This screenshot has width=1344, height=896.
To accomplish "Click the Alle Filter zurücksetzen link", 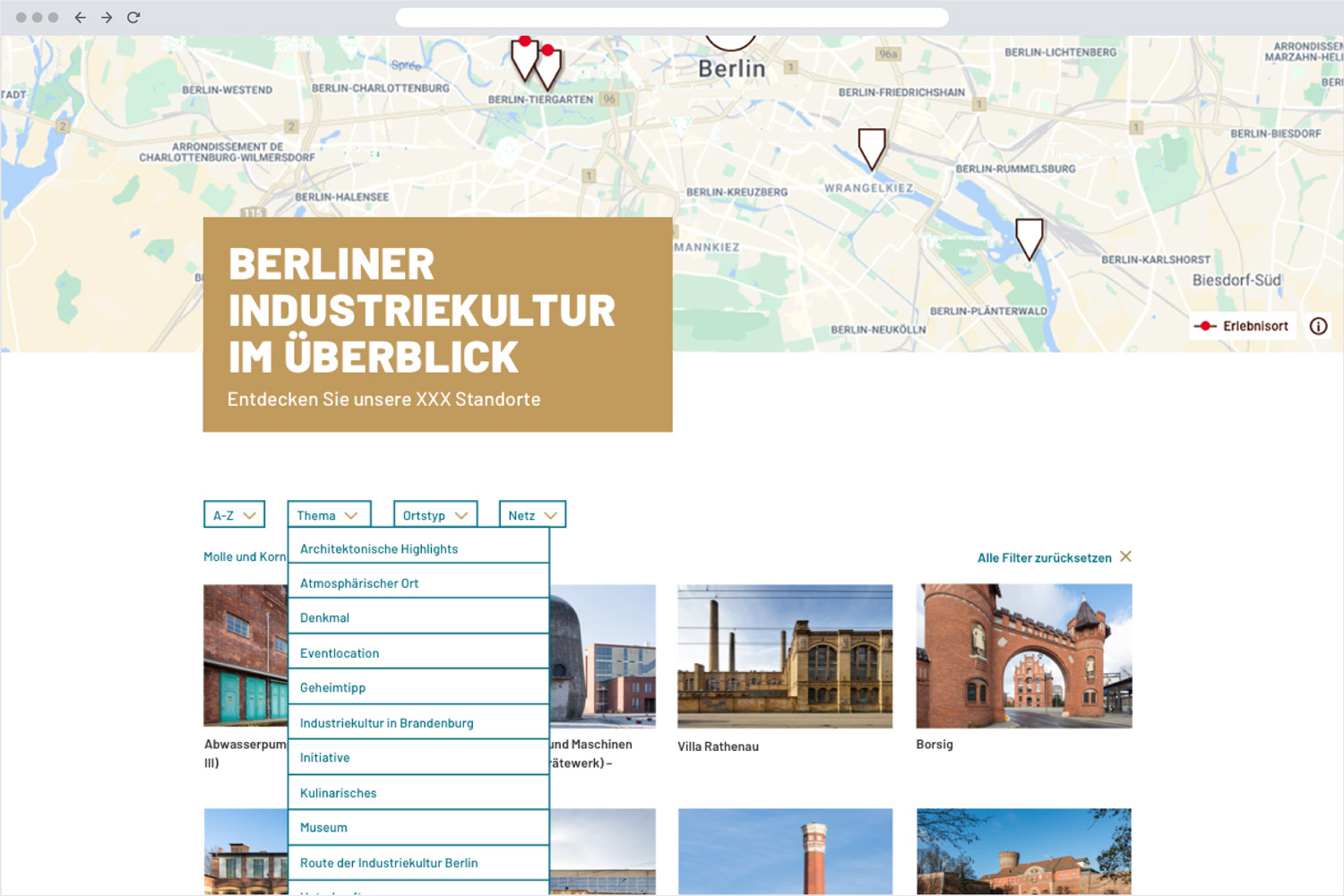I will (x=1044, y=556).
